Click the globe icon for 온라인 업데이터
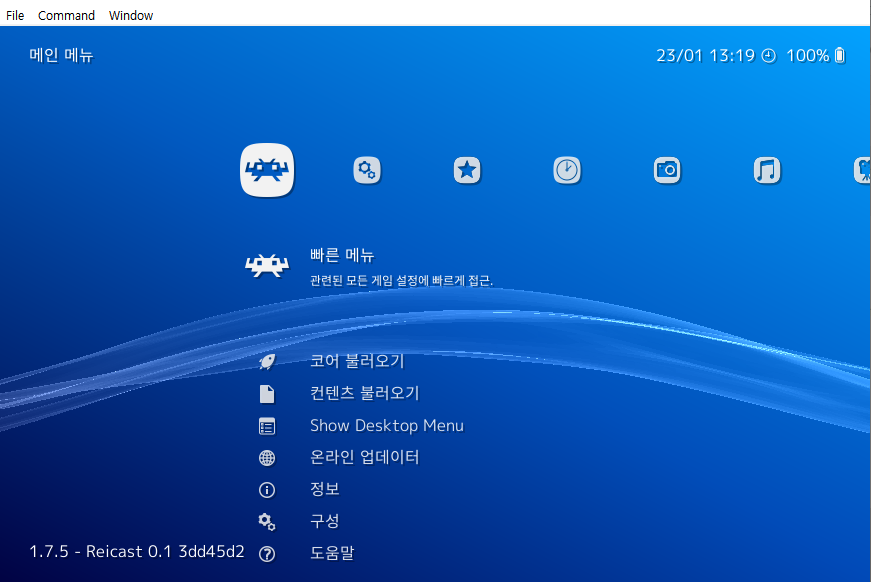The width and height of the screenshot is (871, 582). coord(267,458)
